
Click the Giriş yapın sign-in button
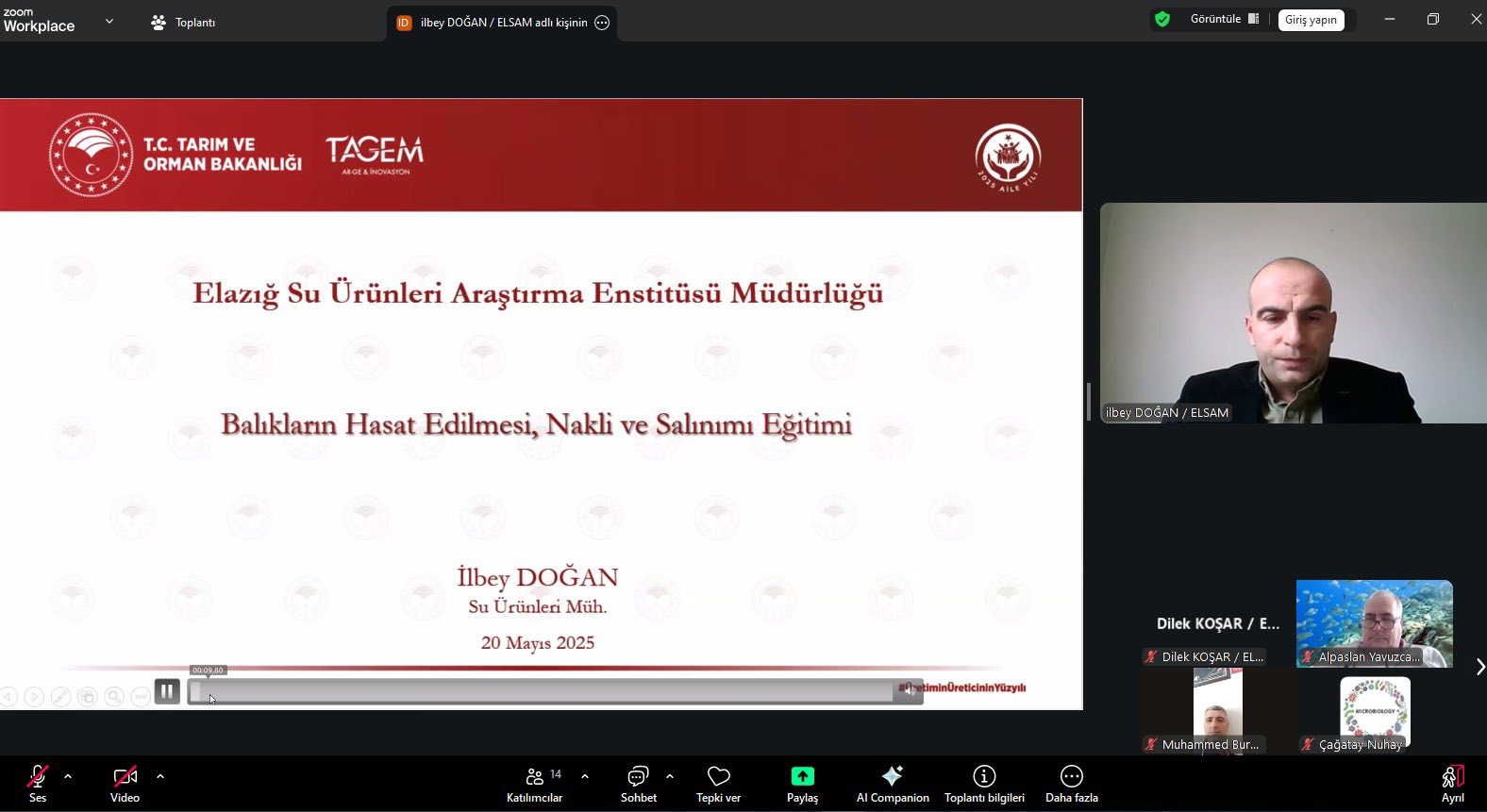(1311, 20)
